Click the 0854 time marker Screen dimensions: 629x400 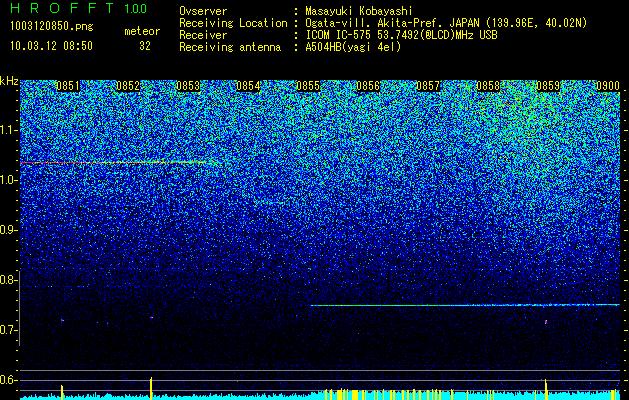pyautogui.click(x=248, y=86)
